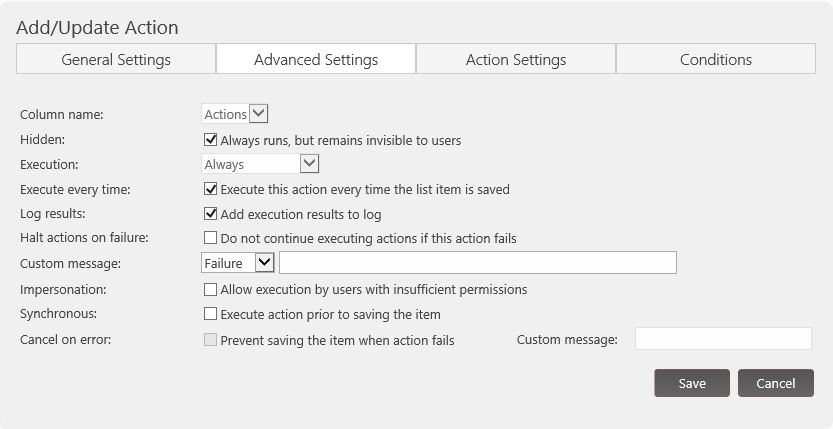Click the Cancel on error custom message field
833x429 pixels.
point(724,339)
